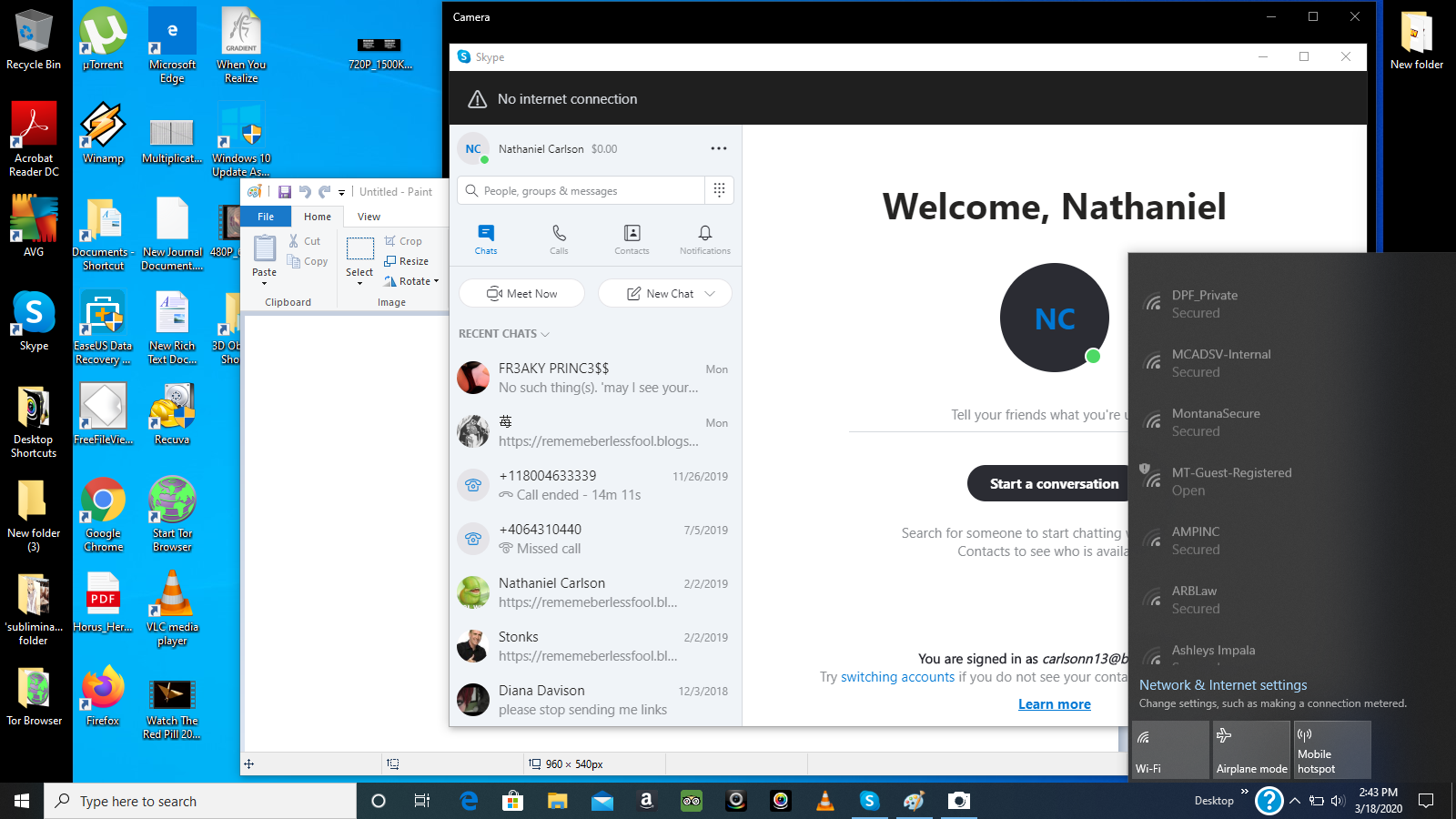The width and height of the screenshot is (1456, 819).
Task: Click the Paint Resize option
Action: coord(406,261)
